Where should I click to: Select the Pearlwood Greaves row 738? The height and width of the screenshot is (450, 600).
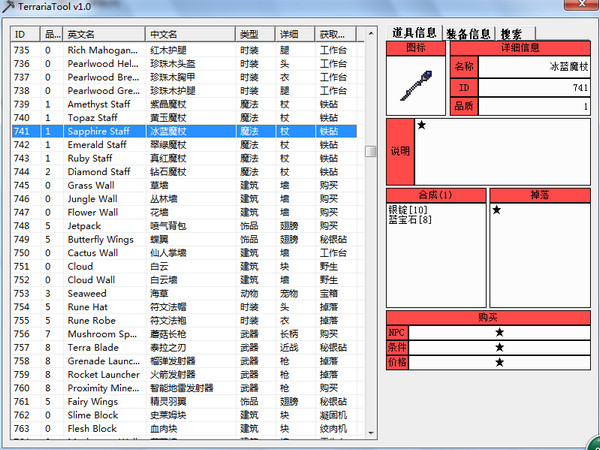[184, 91]
